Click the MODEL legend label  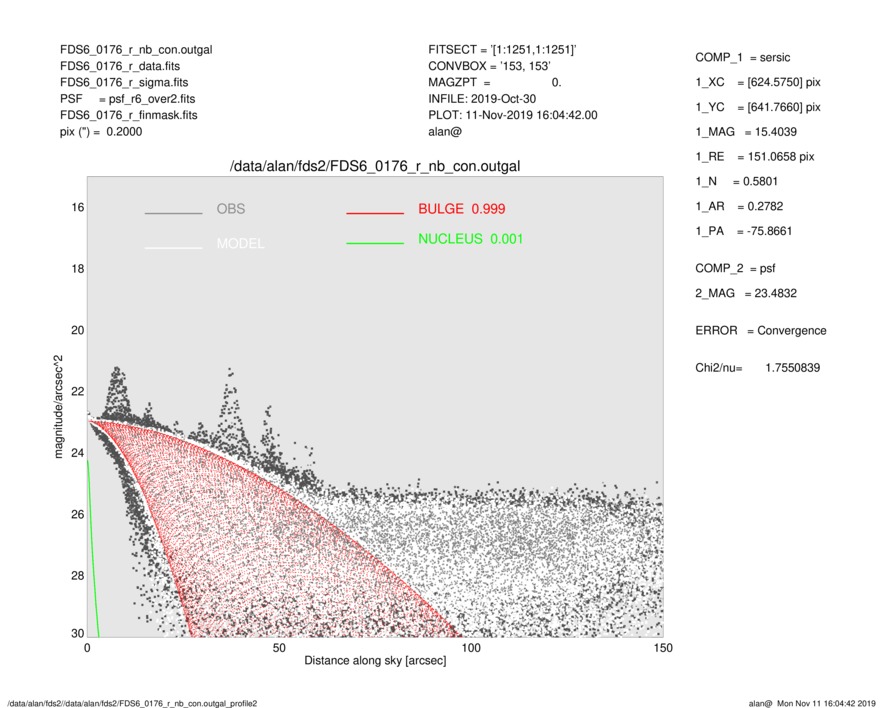240,244
